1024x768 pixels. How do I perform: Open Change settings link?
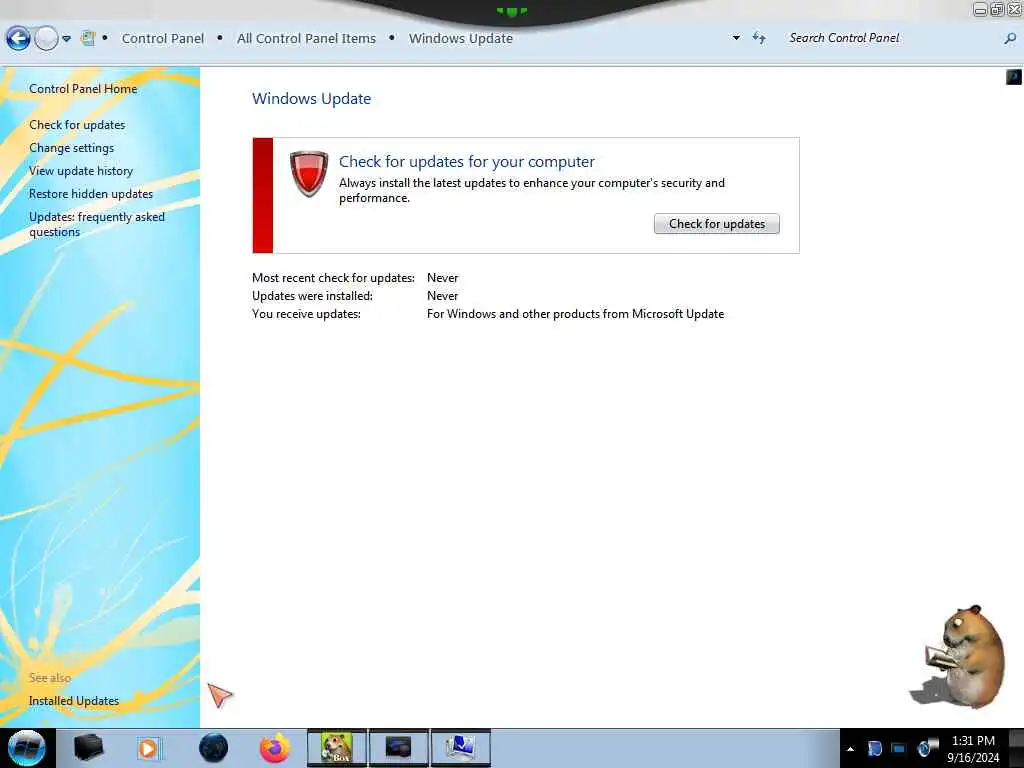71,148
